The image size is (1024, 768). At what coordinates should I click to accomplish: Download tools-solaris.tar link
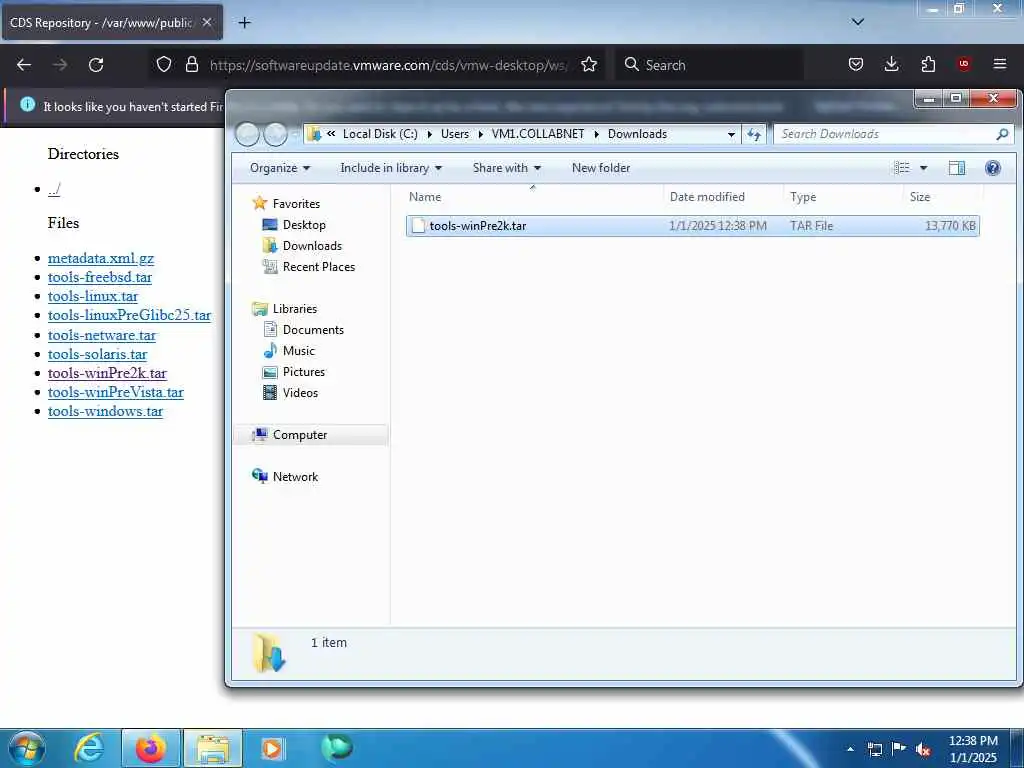tap(97, 354)
